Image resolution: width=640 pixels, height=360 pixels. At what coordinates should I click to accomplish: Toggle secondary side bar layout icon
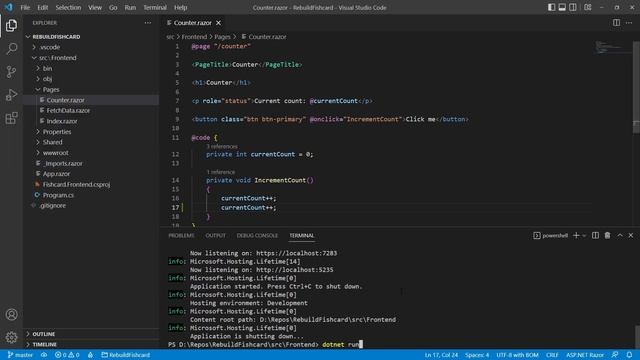coord(573,7)
